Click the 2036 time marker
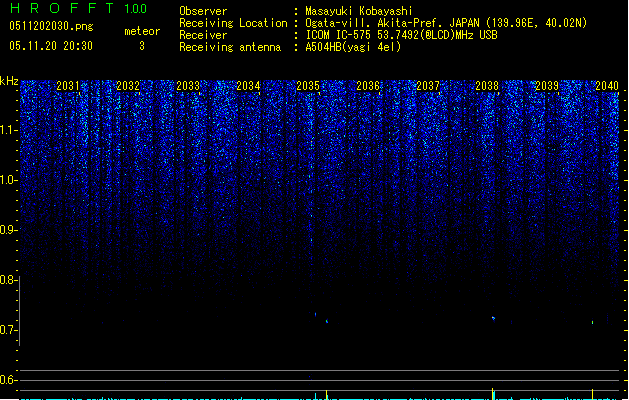This screenshot has height=400, width=629. click(368, 86)
